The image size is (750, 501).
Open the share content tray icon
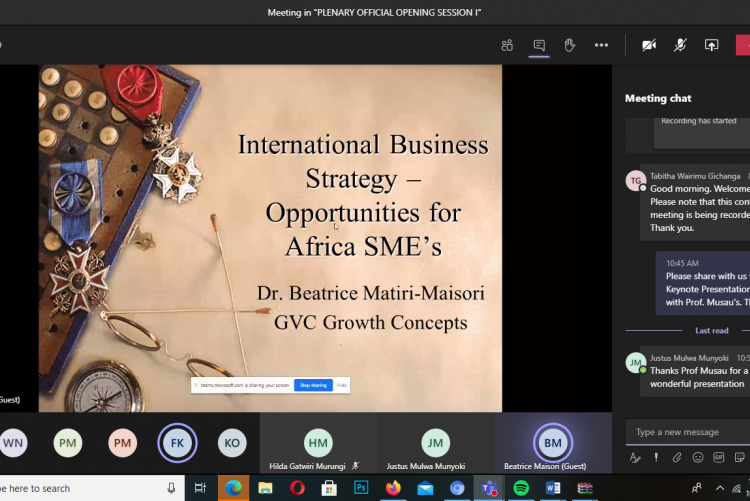(x=711, y=45)
